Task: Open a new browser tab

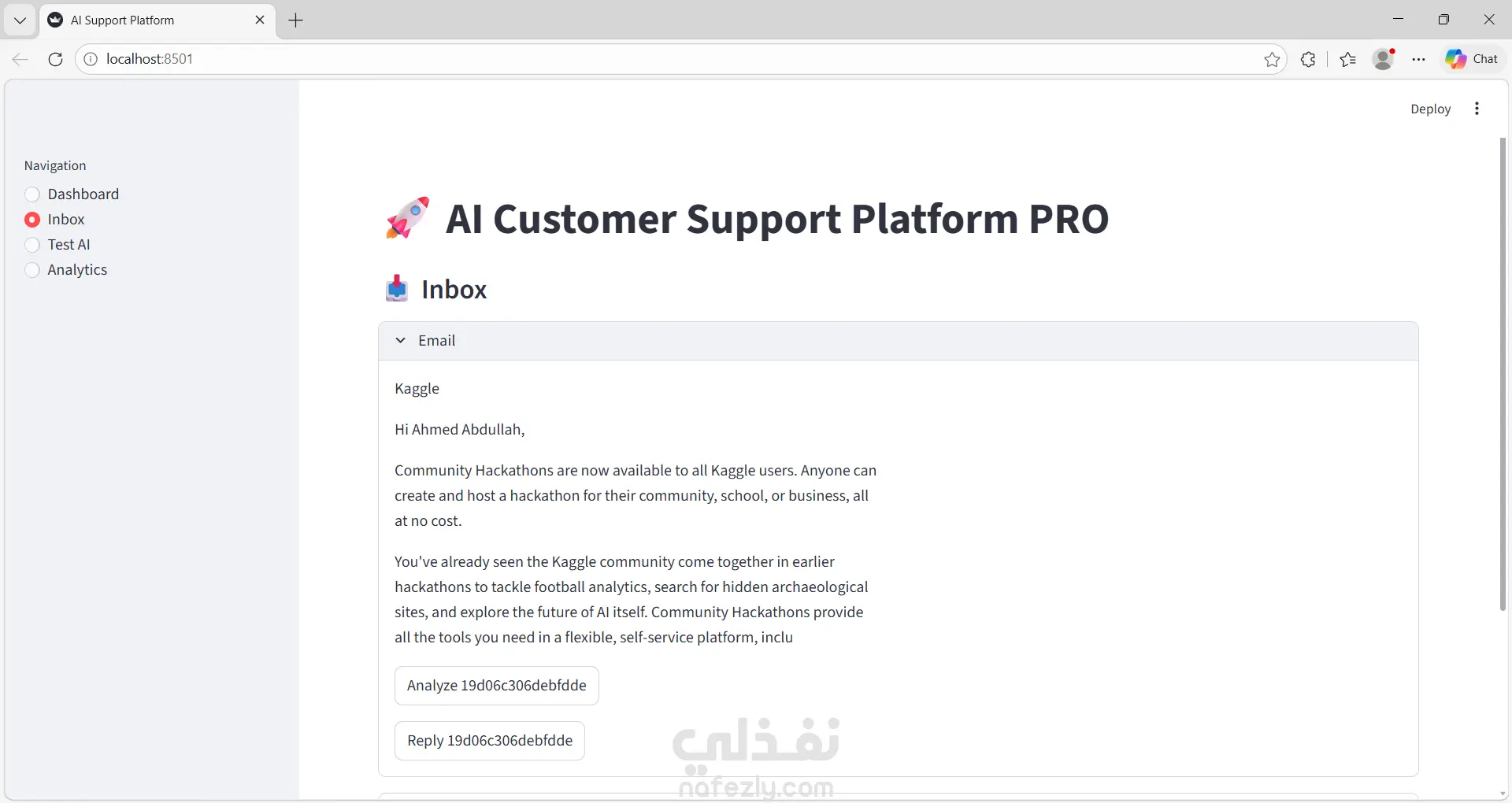Action: pyautogui.click(x=296, y=20)
